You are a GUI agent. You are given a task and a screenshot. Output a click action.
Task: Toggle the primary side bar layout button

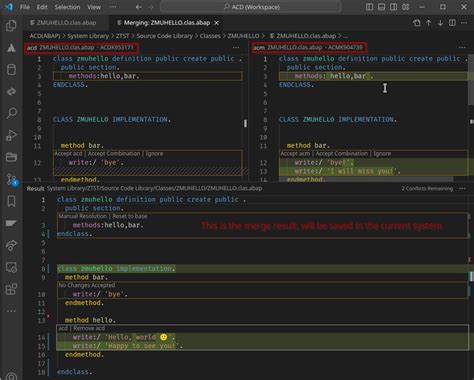pos(369,7)
